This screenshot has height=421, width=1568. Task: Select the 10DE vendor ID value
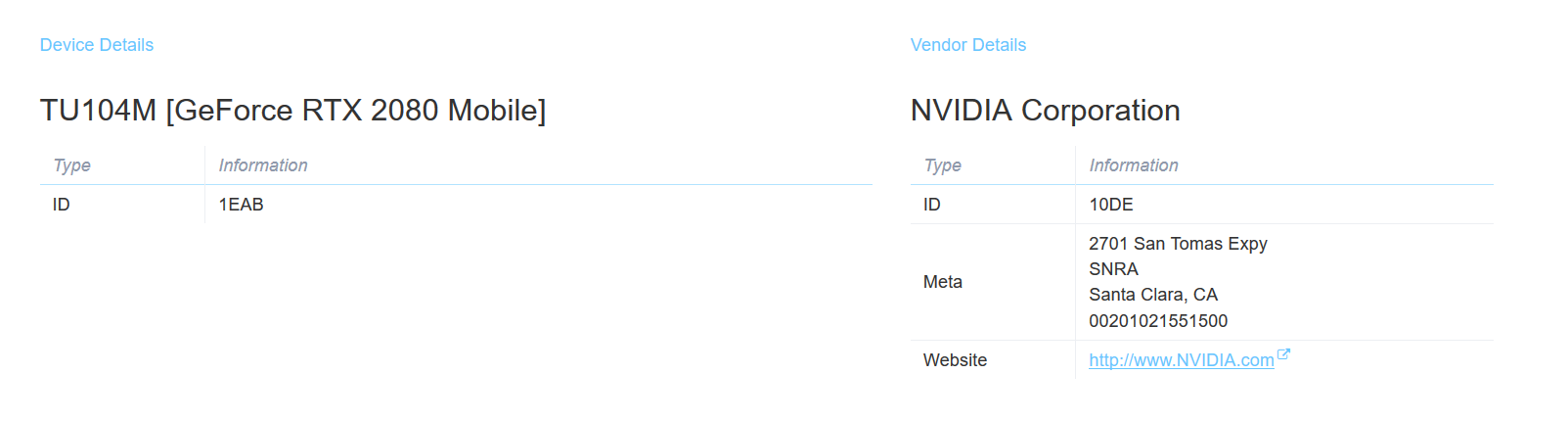point(1111,205)
